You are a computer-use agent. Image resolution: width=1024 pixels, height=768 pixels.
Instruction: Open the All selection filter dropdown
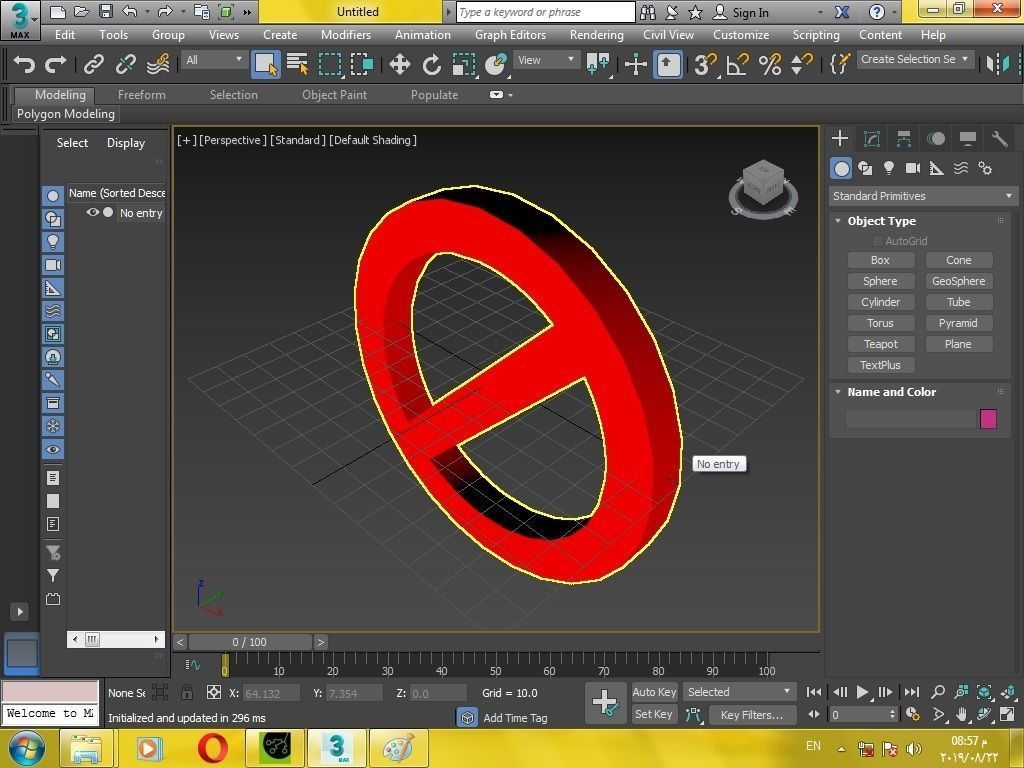pyautogui.click(x=214, y=60)
